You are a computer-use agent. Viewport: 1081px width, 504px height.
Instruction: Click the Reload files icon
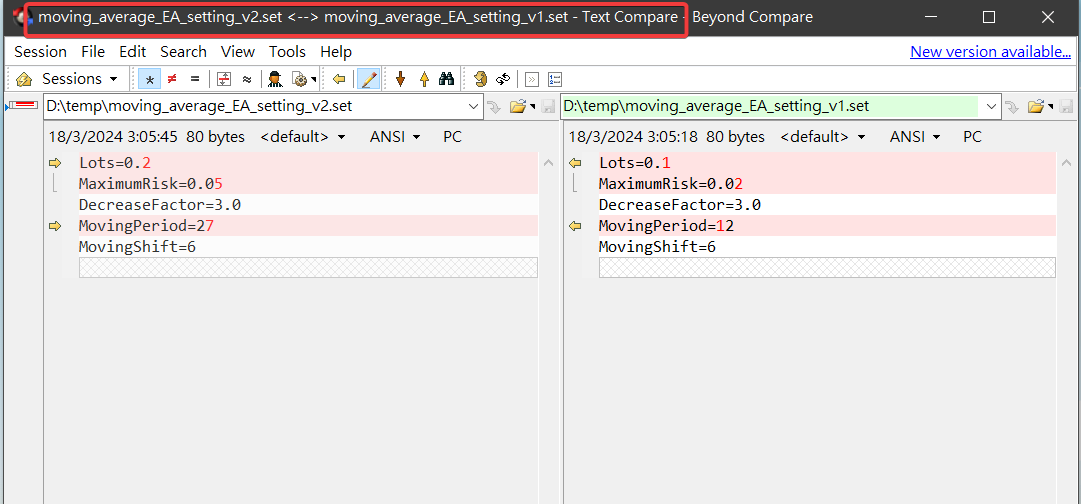coord(503,79)
